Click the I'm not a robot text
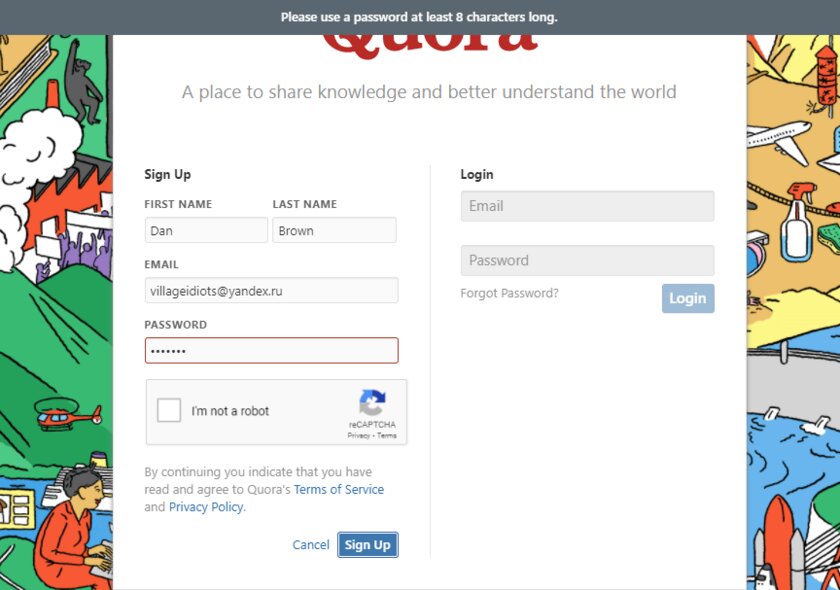Screen dimensions: 840x590 click(230, 411)
